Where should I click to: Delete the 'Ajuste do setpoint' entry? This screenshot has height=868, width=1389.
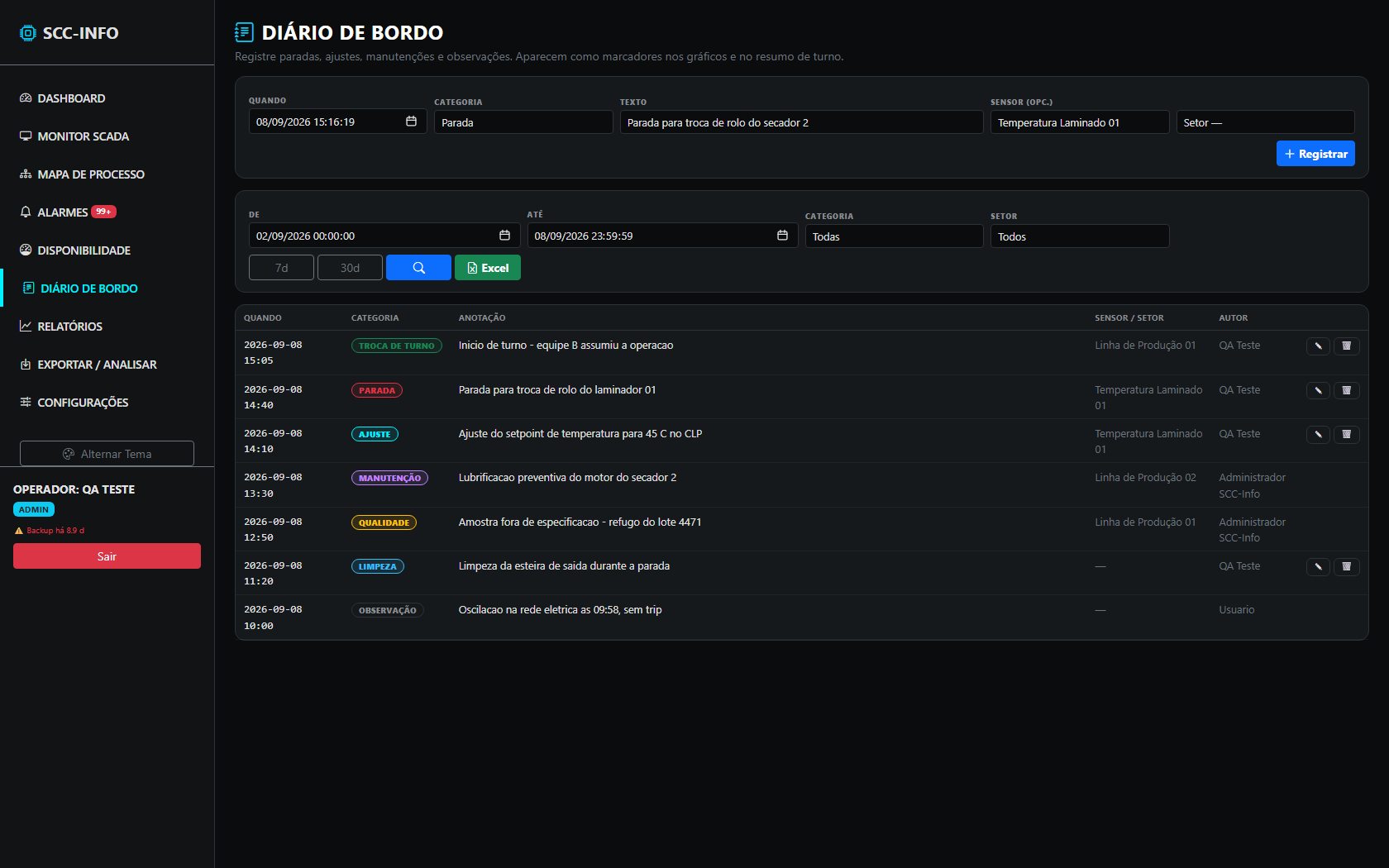pyautogui.click(x=1346, y=434)
